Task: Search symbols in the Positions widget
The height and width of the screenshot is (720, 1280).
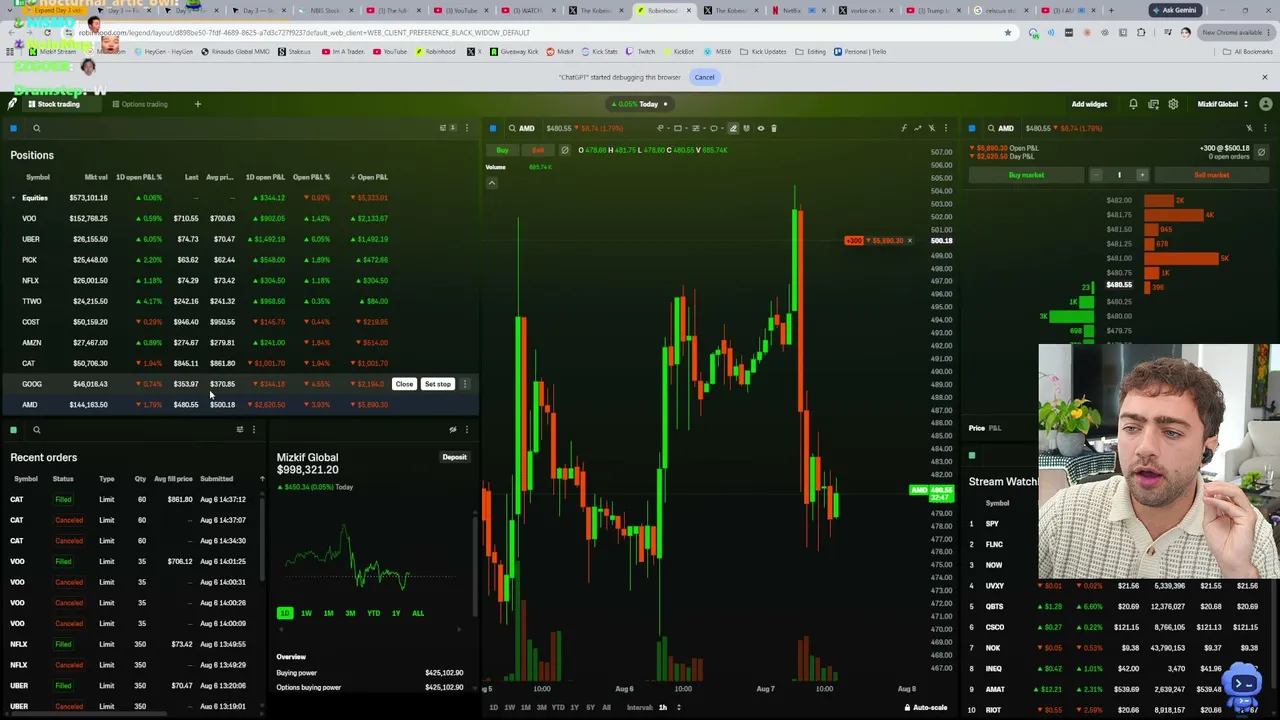Action: 36,128
